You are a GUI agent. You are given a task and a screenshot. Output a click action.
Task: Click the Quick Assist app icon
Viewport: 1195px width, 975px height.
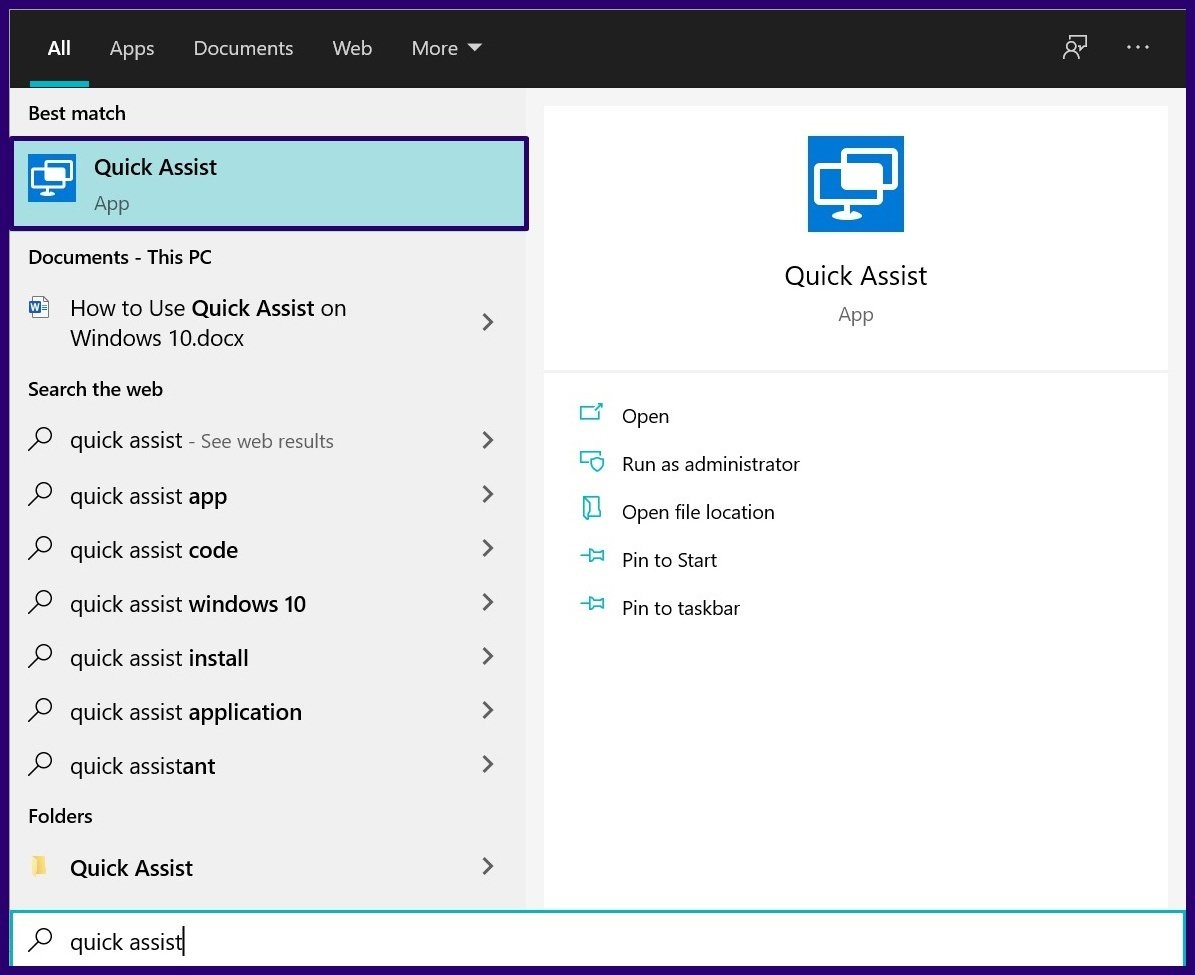click(x=51, y=178)
